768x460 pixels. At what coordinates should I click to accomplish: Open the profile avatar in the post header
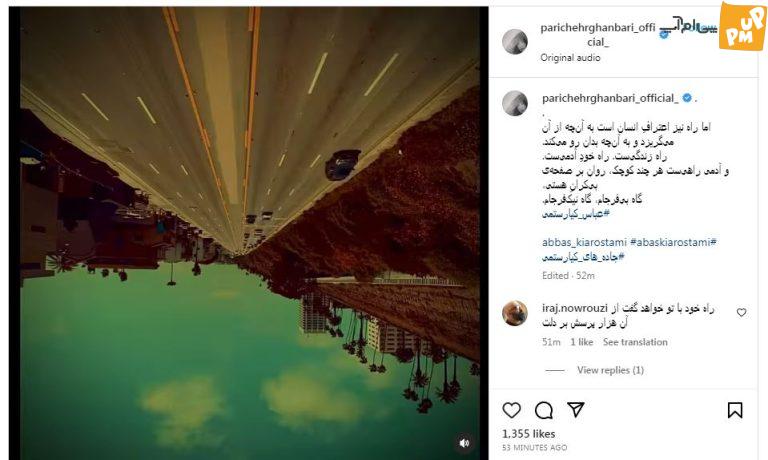coord(515,41)
